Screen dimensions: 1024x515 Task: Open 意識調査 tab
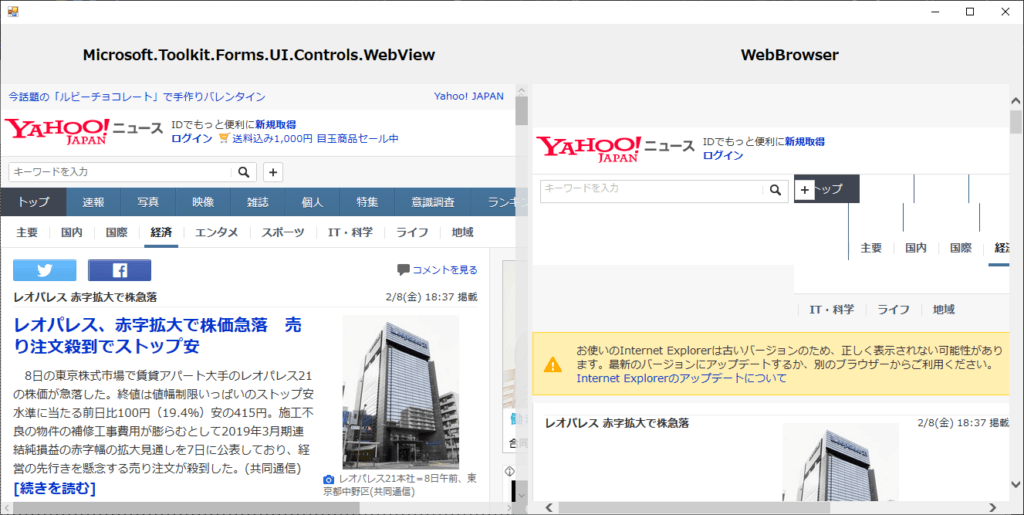pyautogui.click(x=433, y=202)
